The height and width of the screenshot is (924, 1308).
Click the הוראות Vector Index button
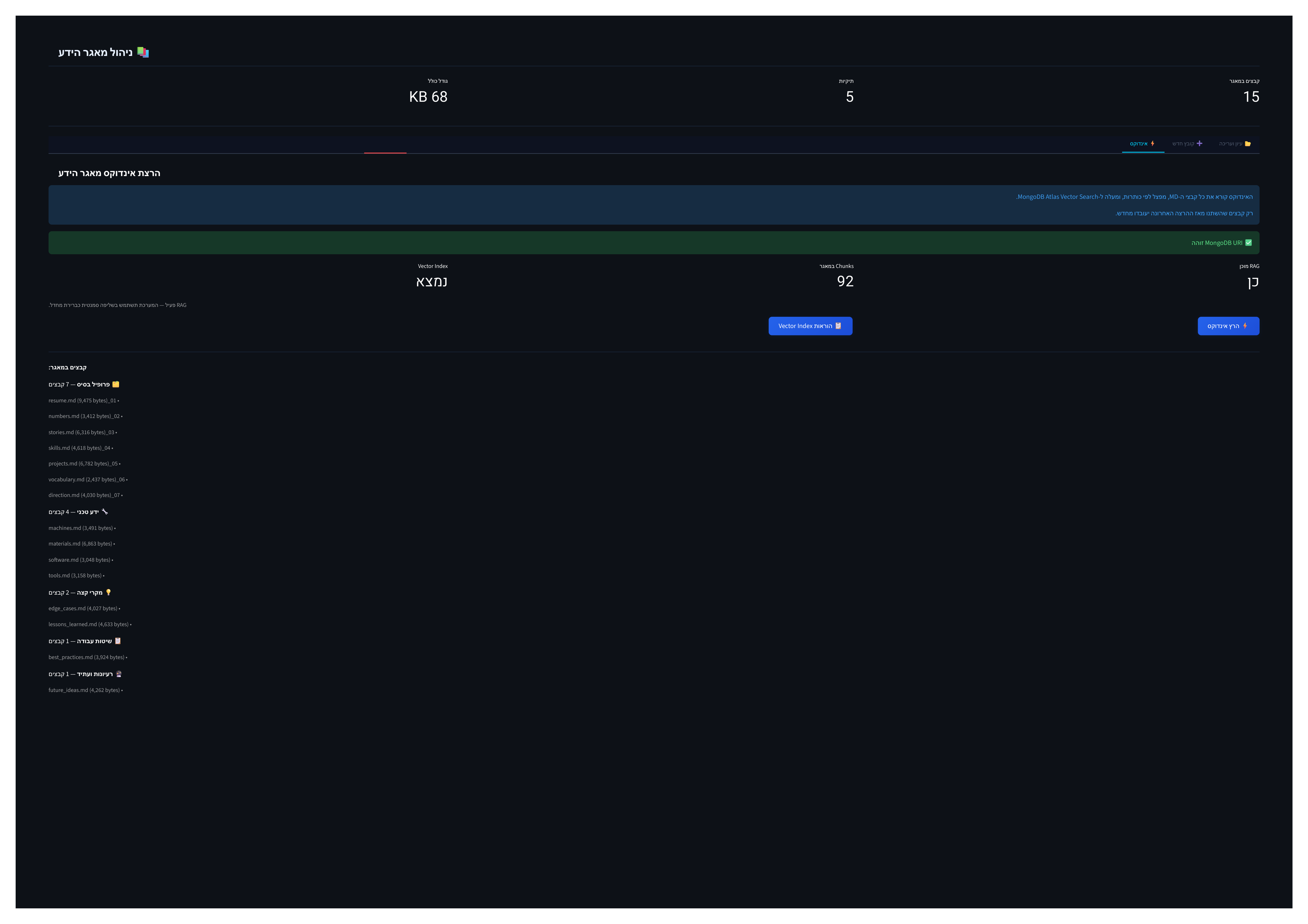810,326
